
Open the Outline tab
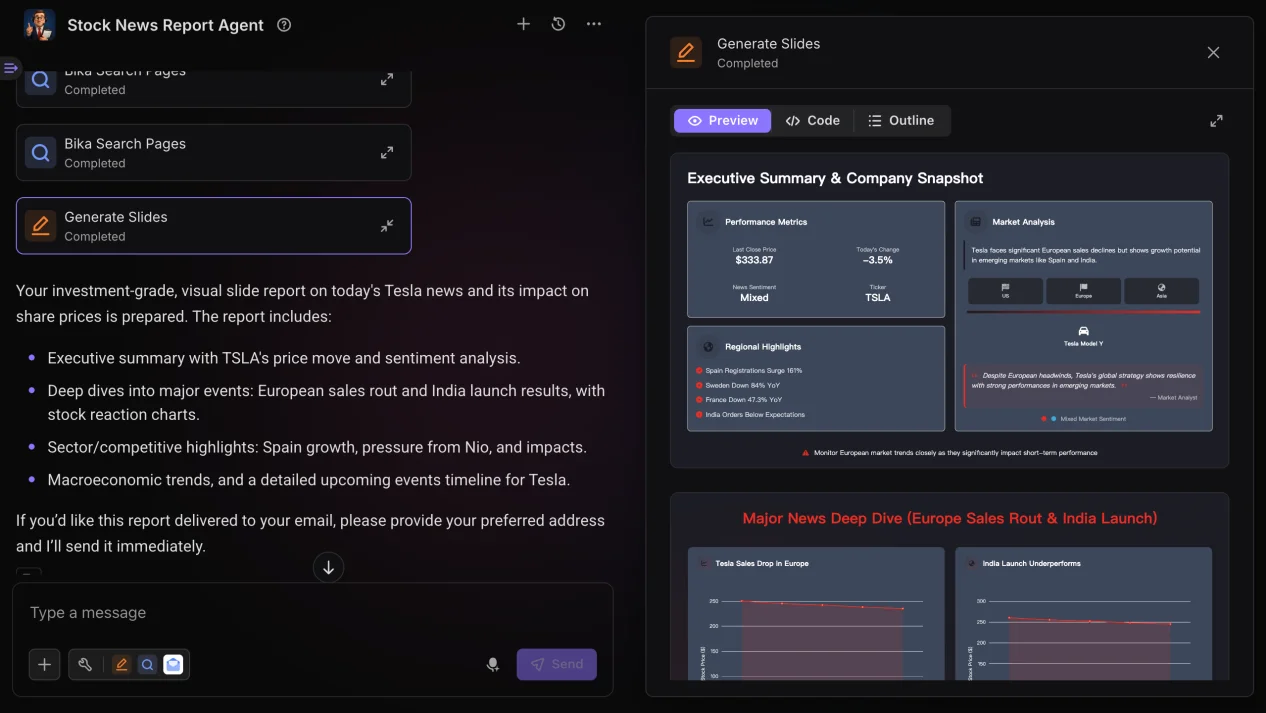coord(900,121)
